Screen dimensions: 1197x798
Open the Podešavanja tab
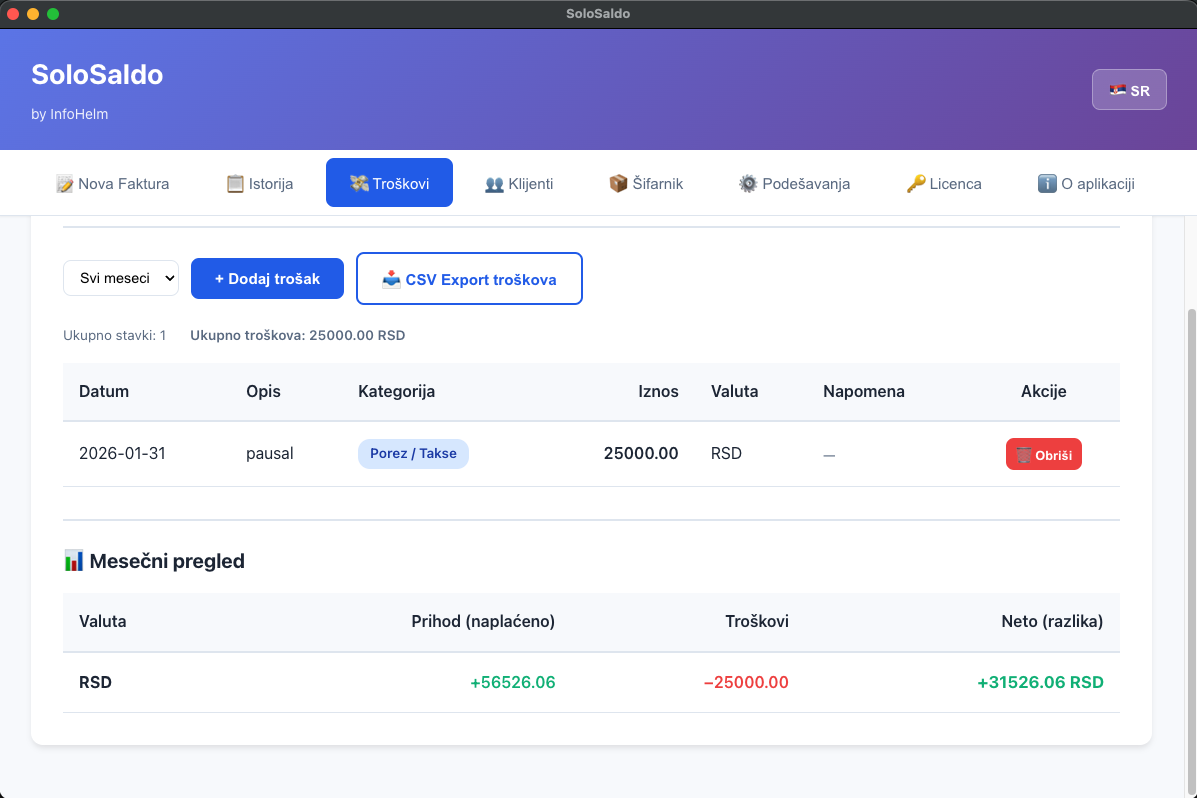(794, 184)
